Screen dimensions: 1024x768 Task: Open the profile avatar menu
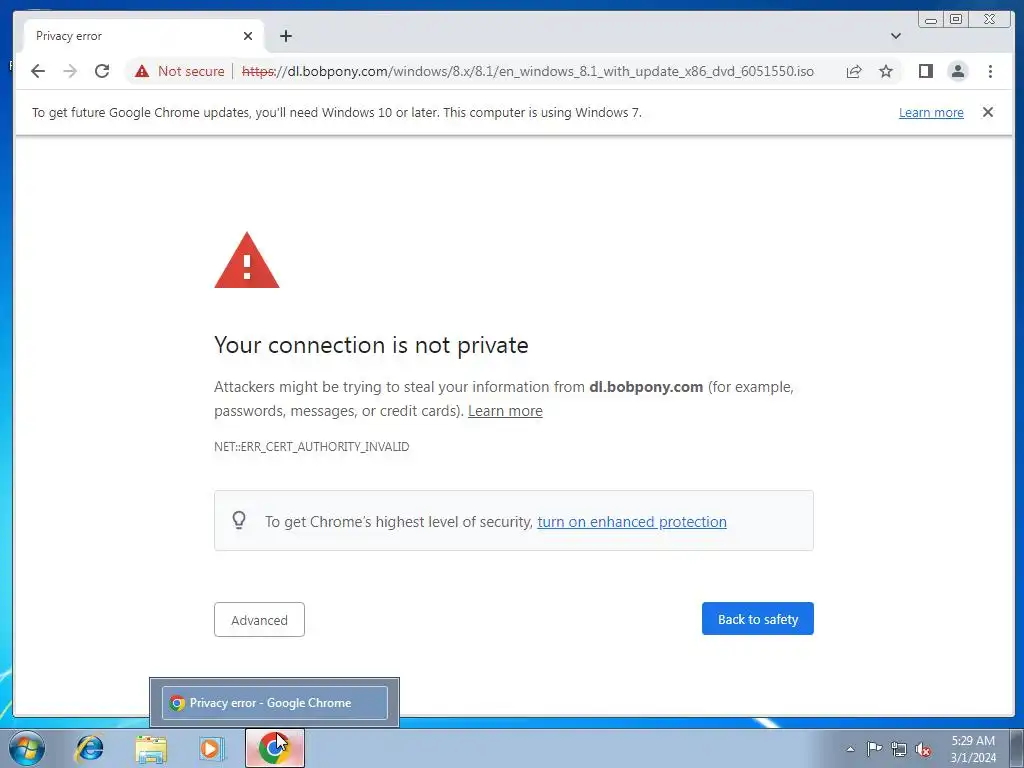point(957,71)
